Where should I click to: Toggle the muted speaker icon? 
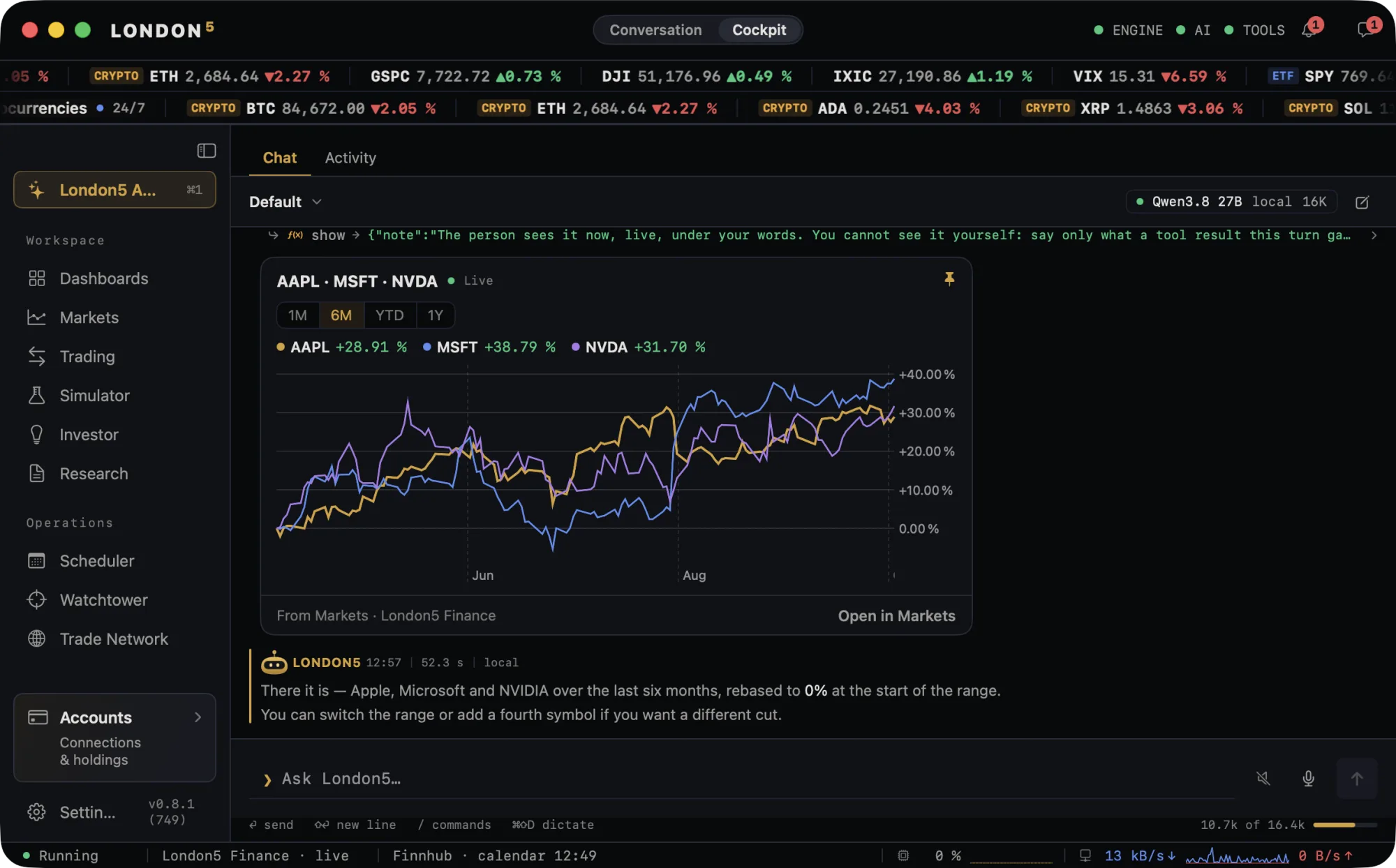pyautogui.click(x=1263, y=779)
